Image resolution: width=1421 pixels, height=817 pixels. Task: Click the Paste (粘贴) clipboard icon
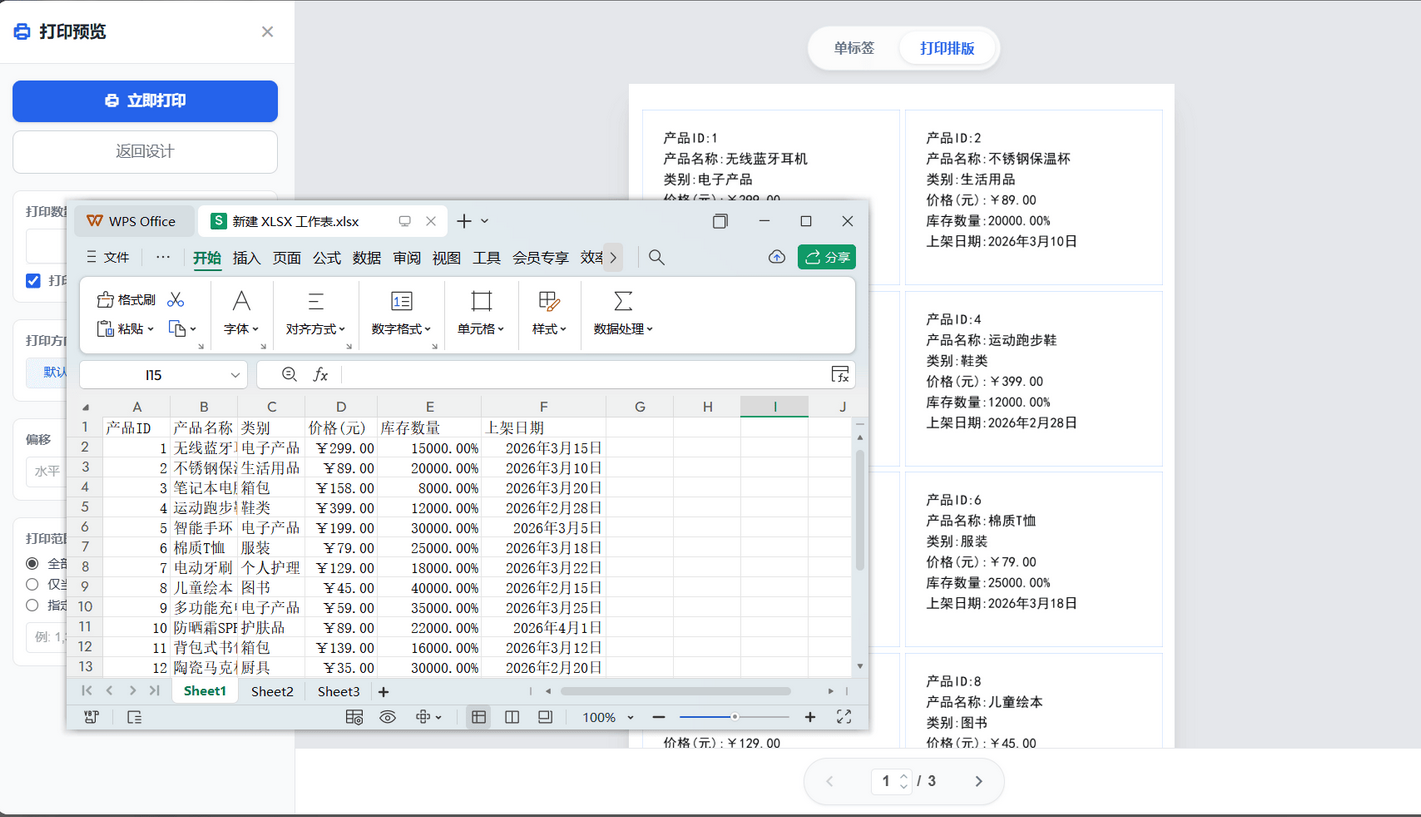(105, 329)
